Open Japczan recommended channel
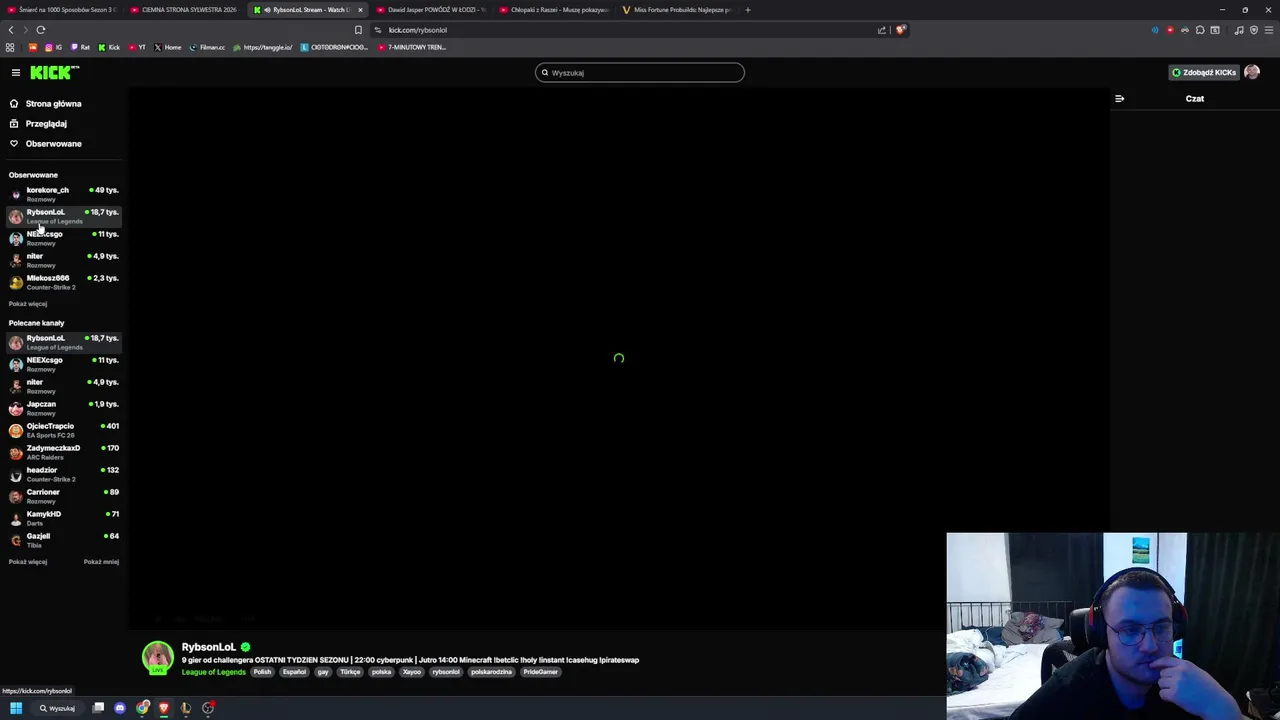The width and height of the screenshot is (1280, 720). 64,408
